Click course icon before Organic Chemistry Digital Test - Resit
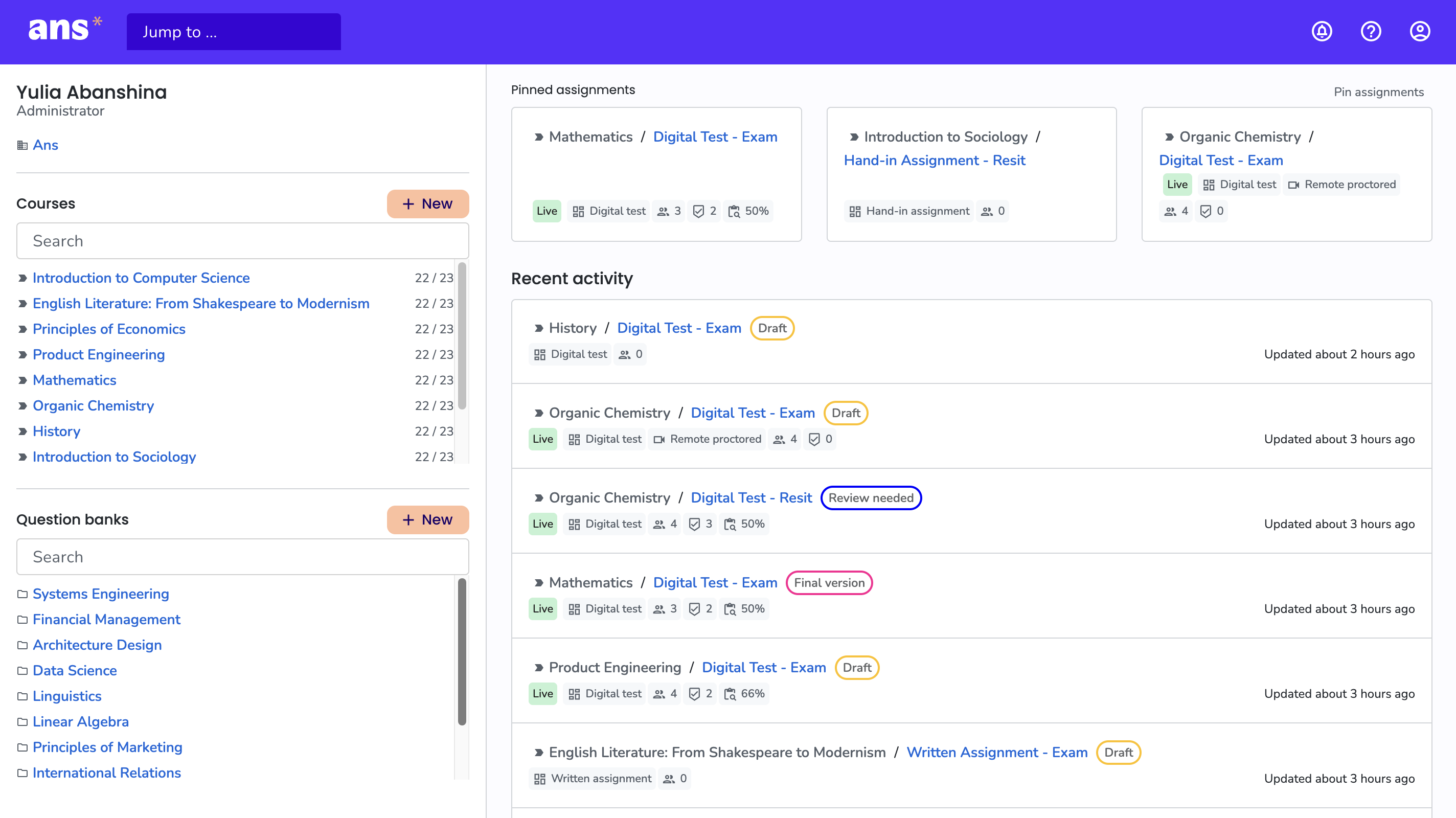Viewport: 1456px width, 818px height. pos(539,498)
